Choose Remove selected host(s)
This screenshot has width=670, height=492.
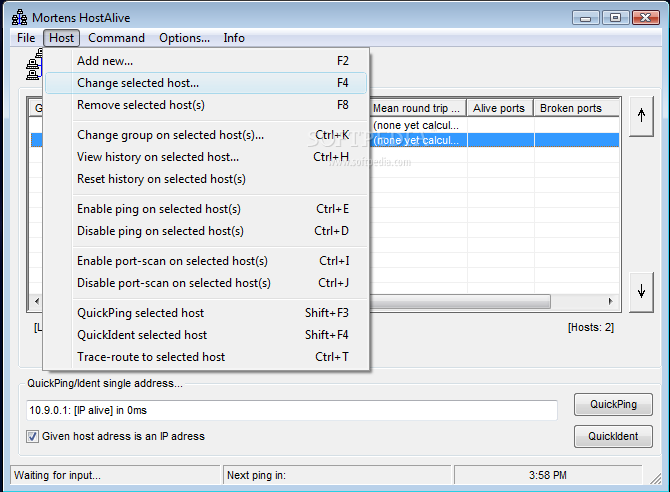point(206,105)
